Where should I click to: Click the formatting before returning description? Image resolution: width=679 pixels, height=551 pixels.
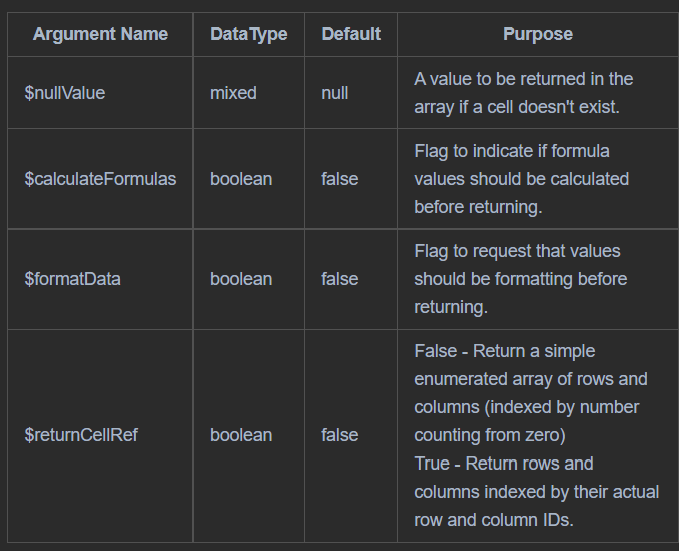click(520, 279)
